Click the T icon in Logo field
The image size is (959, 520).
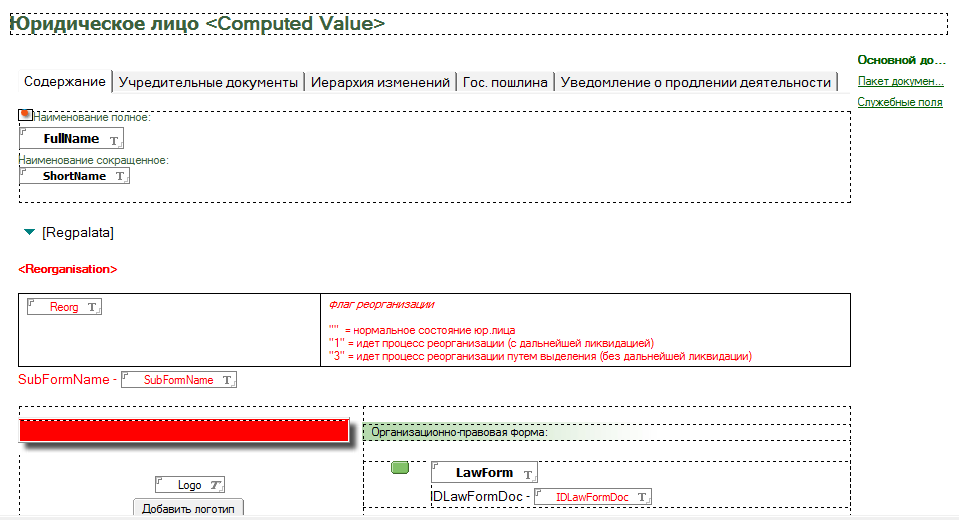(x=215, y=486)
